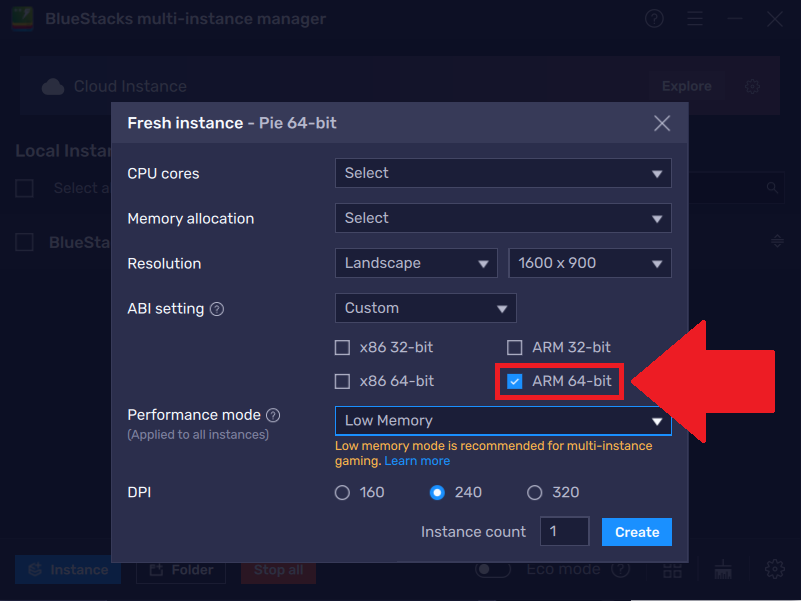
Task: Click the sort icon beside instance list
Action: [777, 241]
